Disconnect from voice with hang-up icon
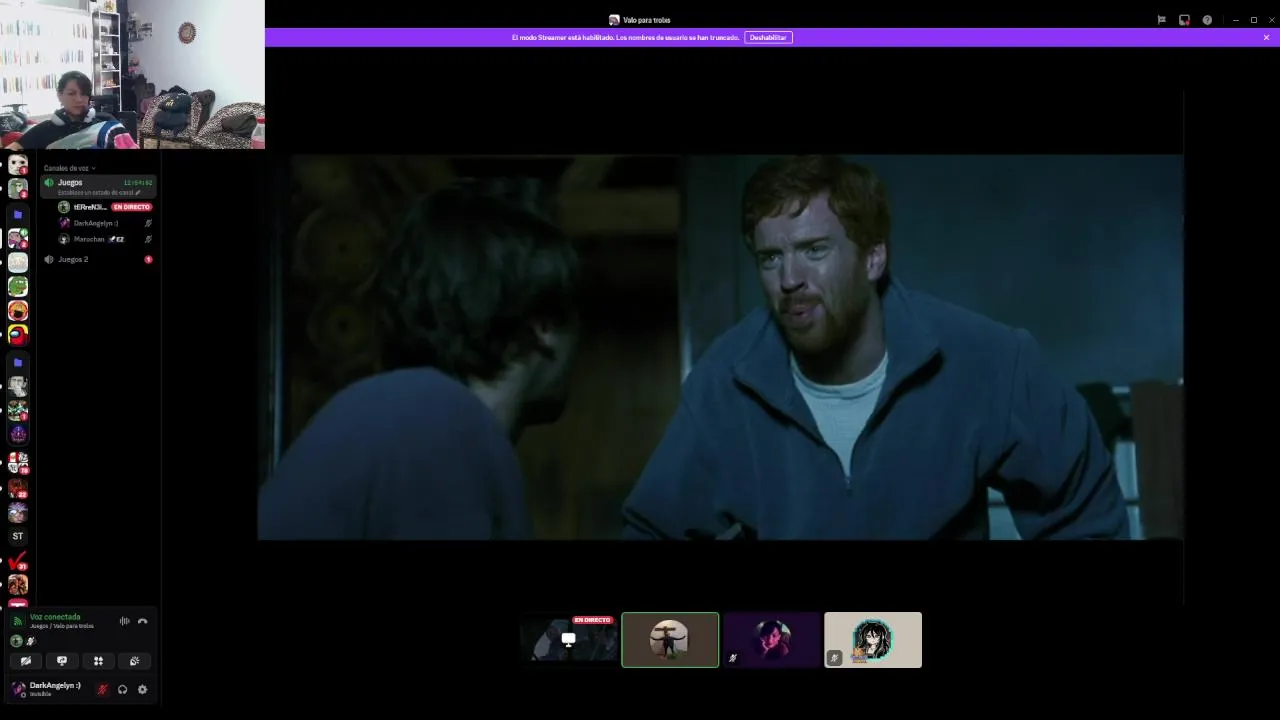The image size is (1280, 720). (142, 621)
